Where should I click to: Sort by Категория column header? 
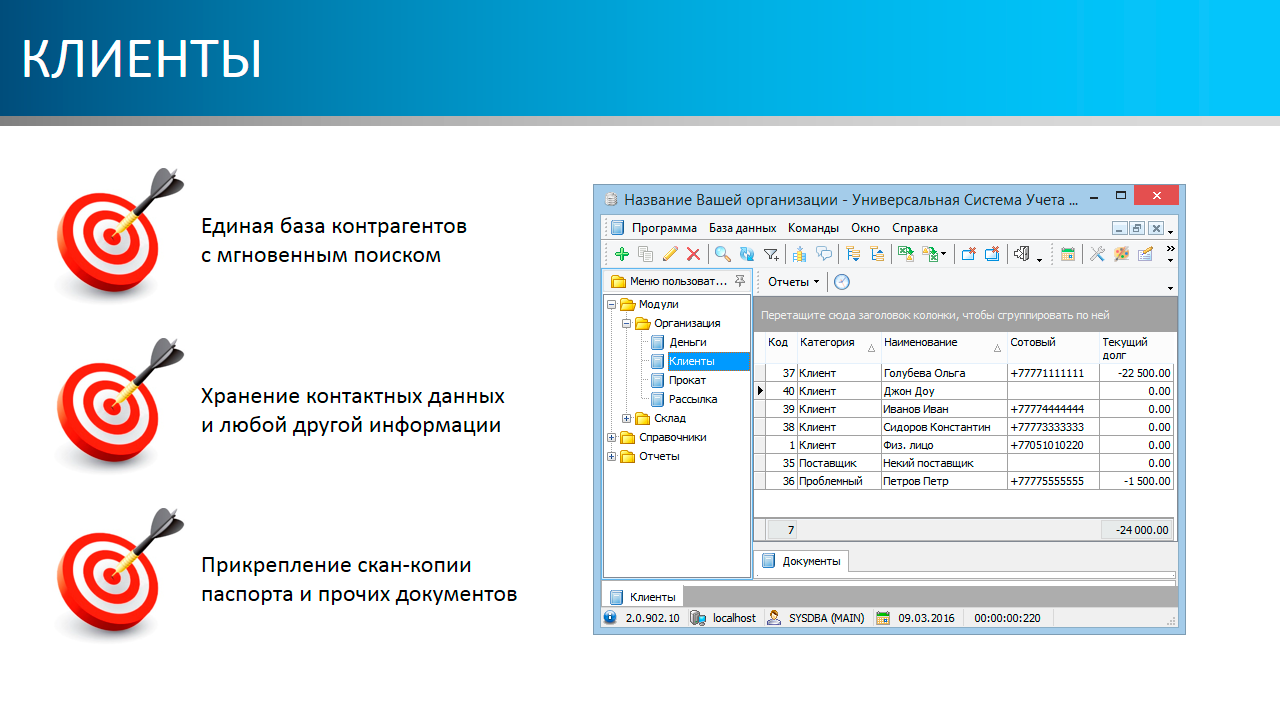[x=827, y=342]
